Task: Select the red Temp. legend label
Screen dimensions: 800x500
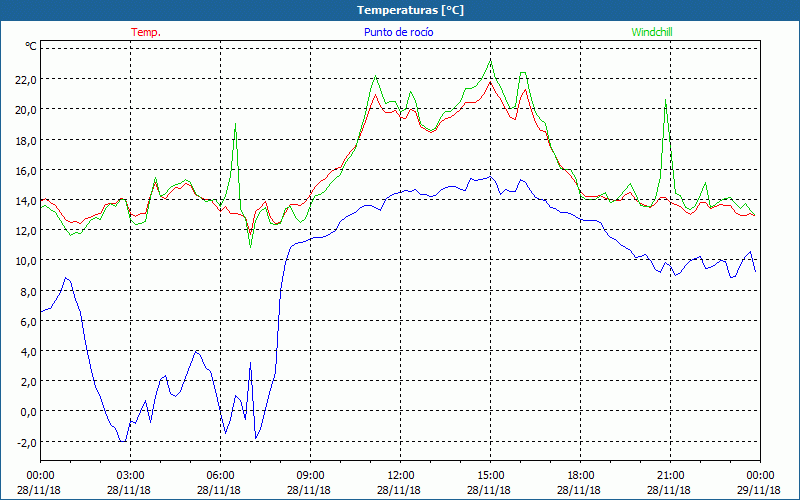Action: [146, 32]
